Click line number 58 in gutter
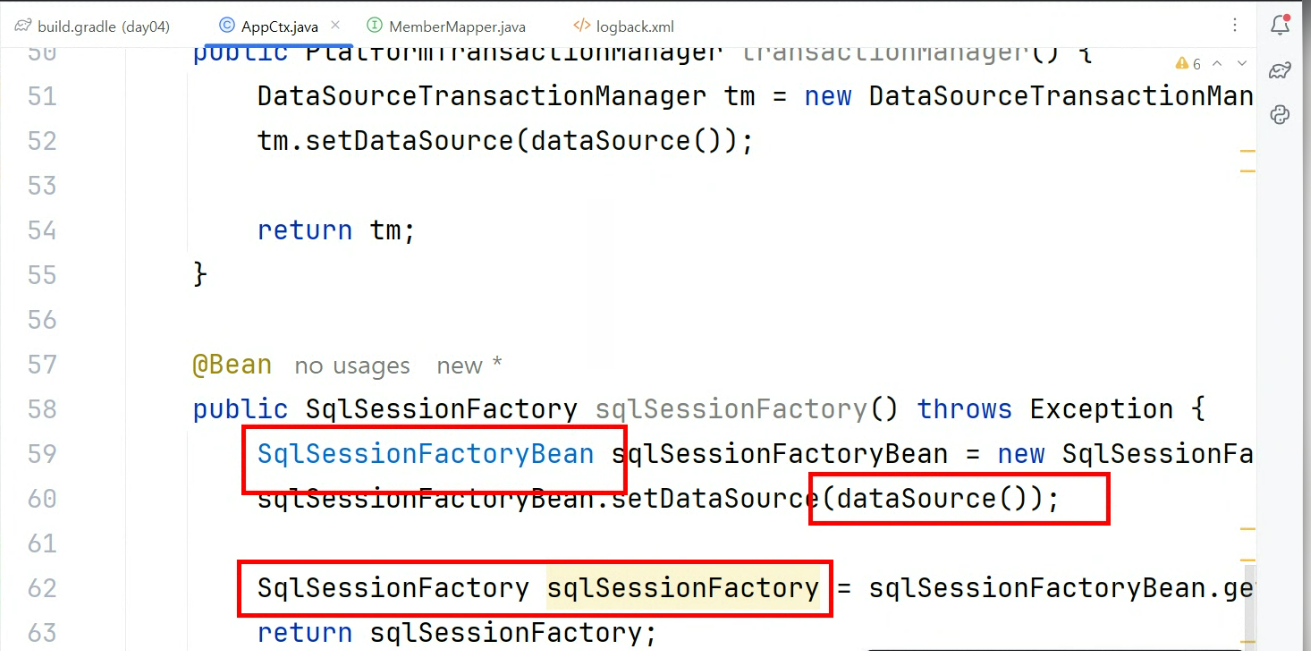Viewport: 1311px width, 651px height. [x=42, y=409]
